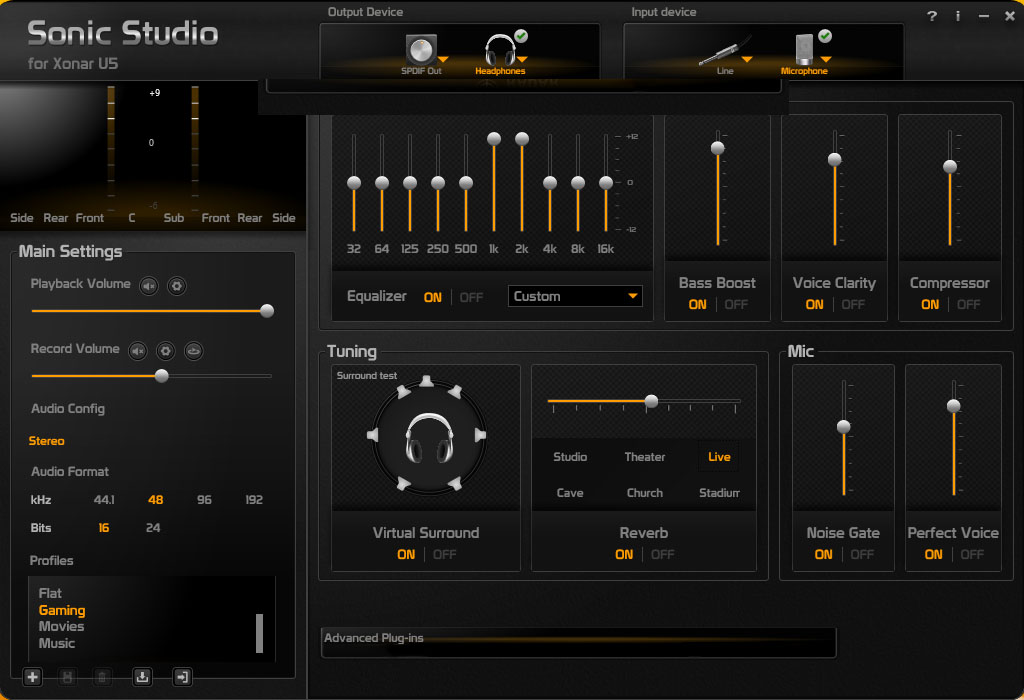Show app information with the i icon
This screenshot has width=1024, height=700.
tap(958, 16)
